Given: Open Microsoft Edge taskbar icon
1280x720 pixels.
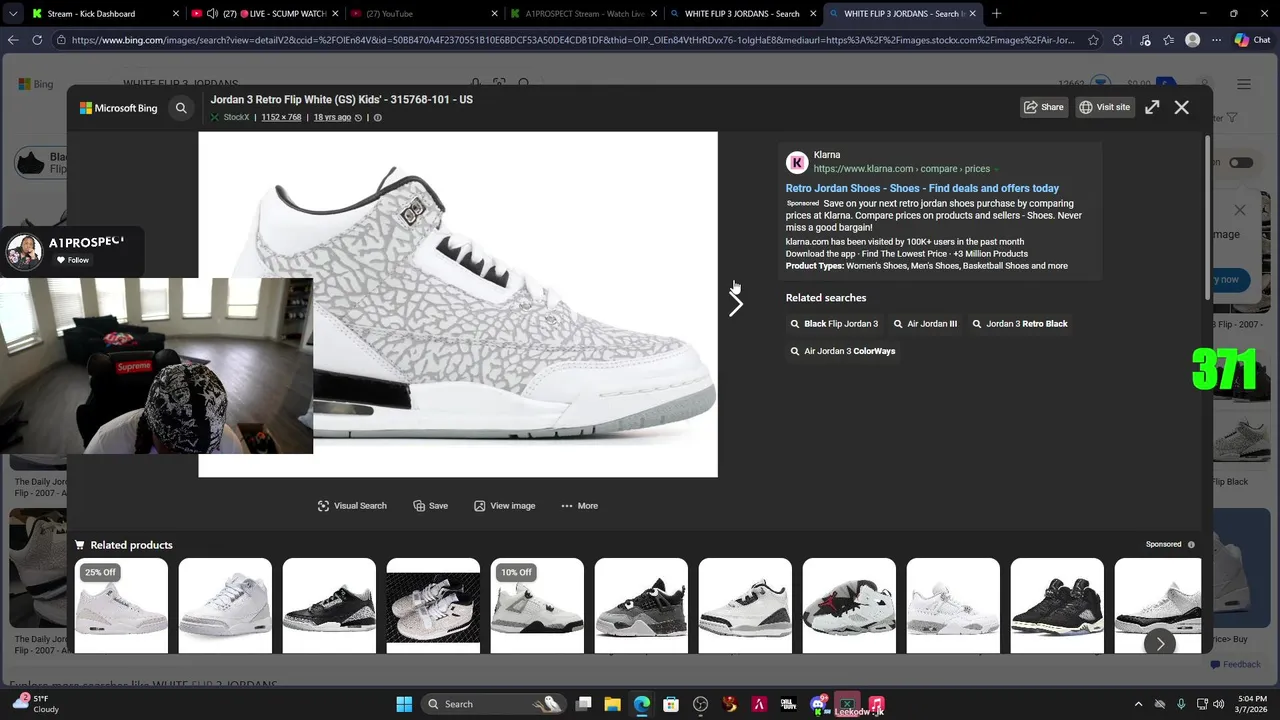Looking at the screenshot, I should [x=641, y=704].
